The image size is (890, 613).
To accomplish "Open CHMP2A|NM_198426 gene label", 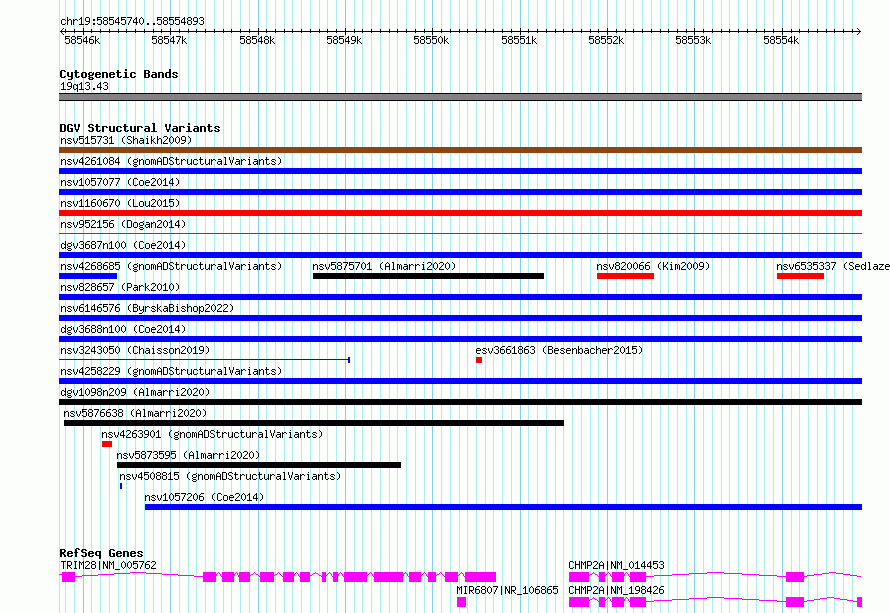I will (x=616, y=590).
